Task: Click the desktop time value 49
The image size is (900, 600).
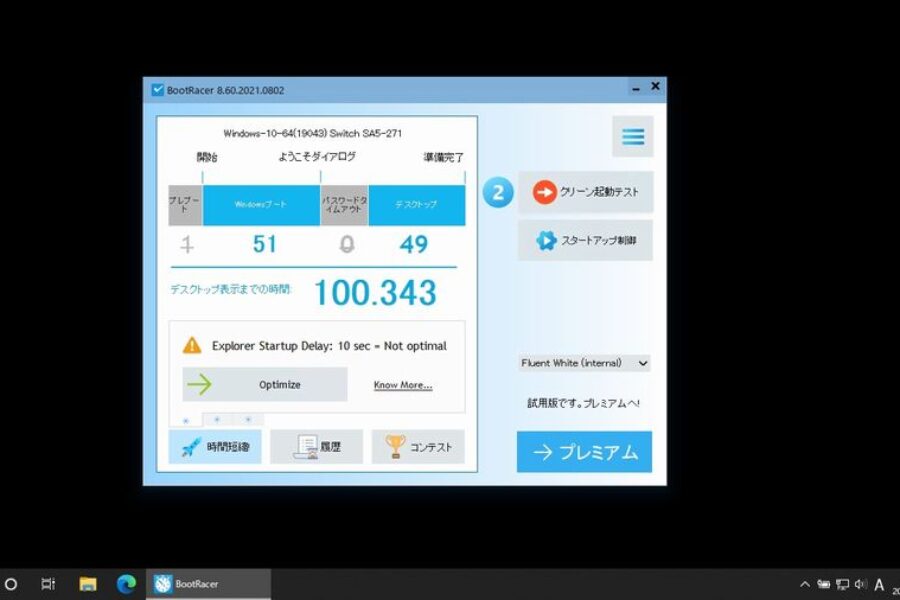Action: [x=414, y=245]
